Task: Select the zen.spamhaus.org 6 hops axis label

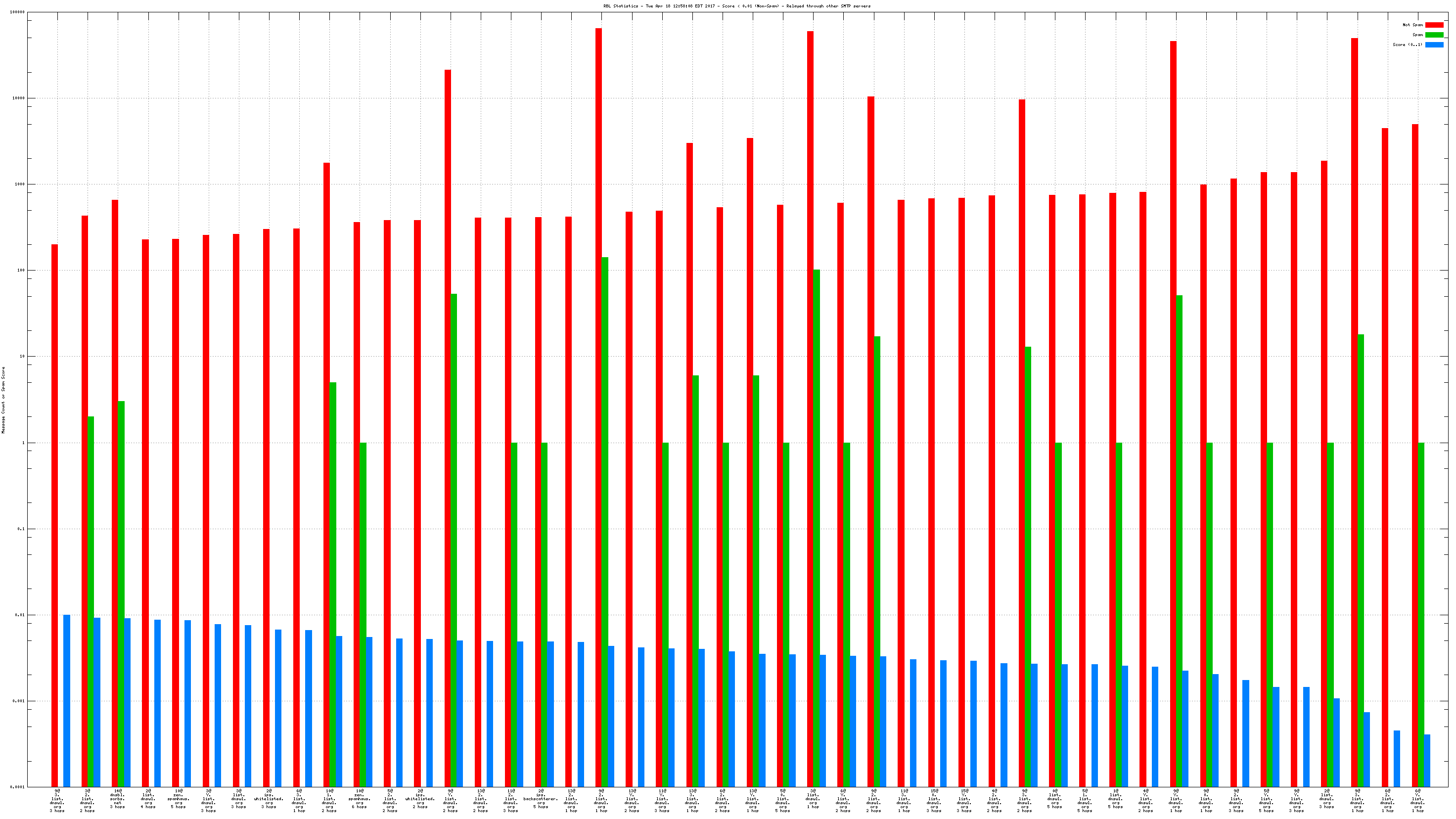Action: 360,799
